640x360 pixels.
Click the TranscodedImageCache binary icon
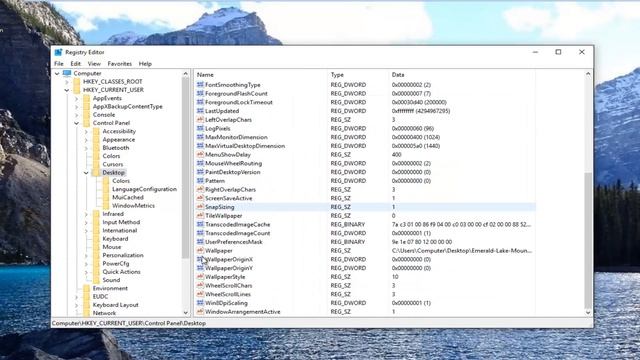click(x=200, y=224)
